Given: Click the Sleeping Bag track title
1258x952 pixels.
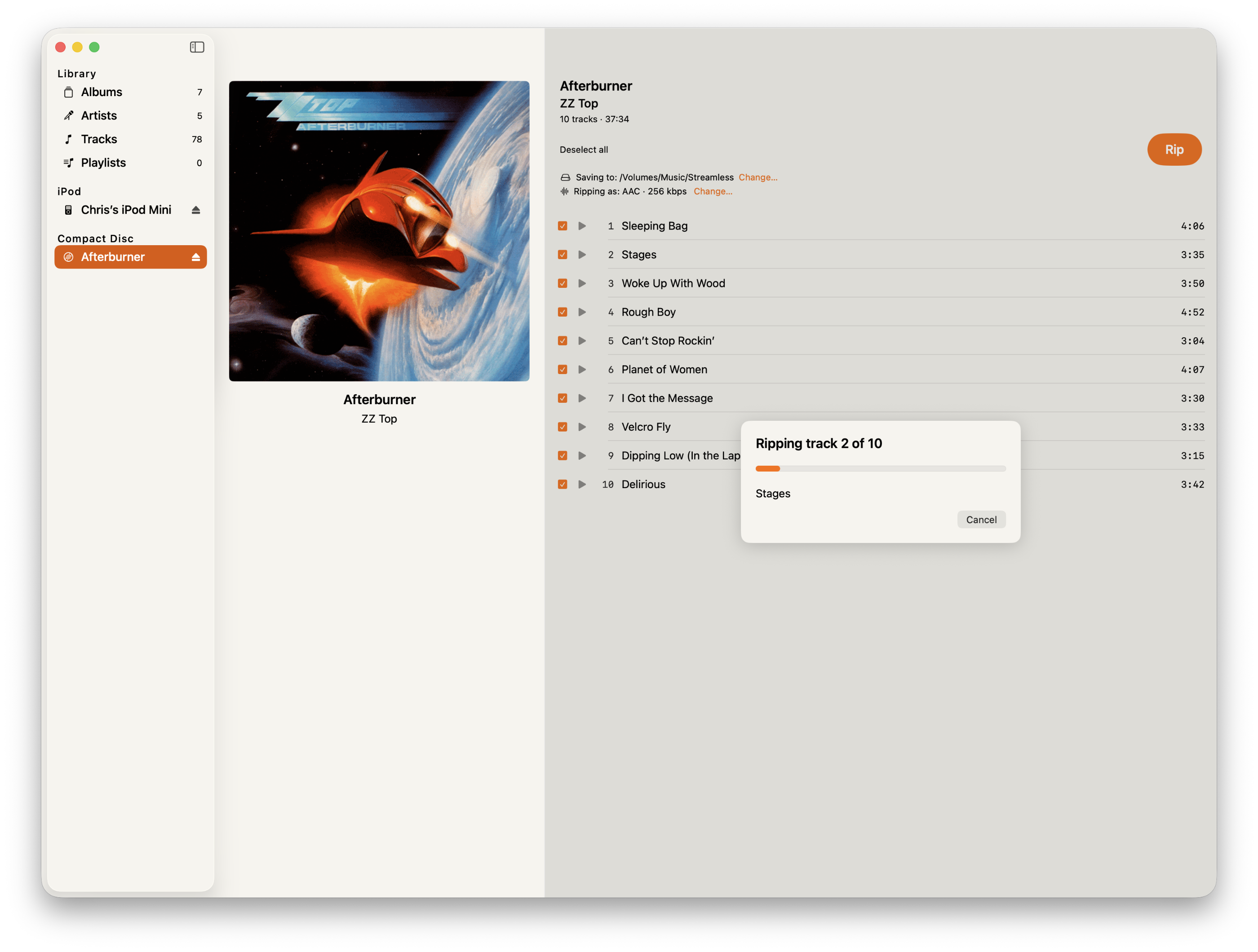Looking at the screenshot, I should pyautogui.click(x=655, y=225).
